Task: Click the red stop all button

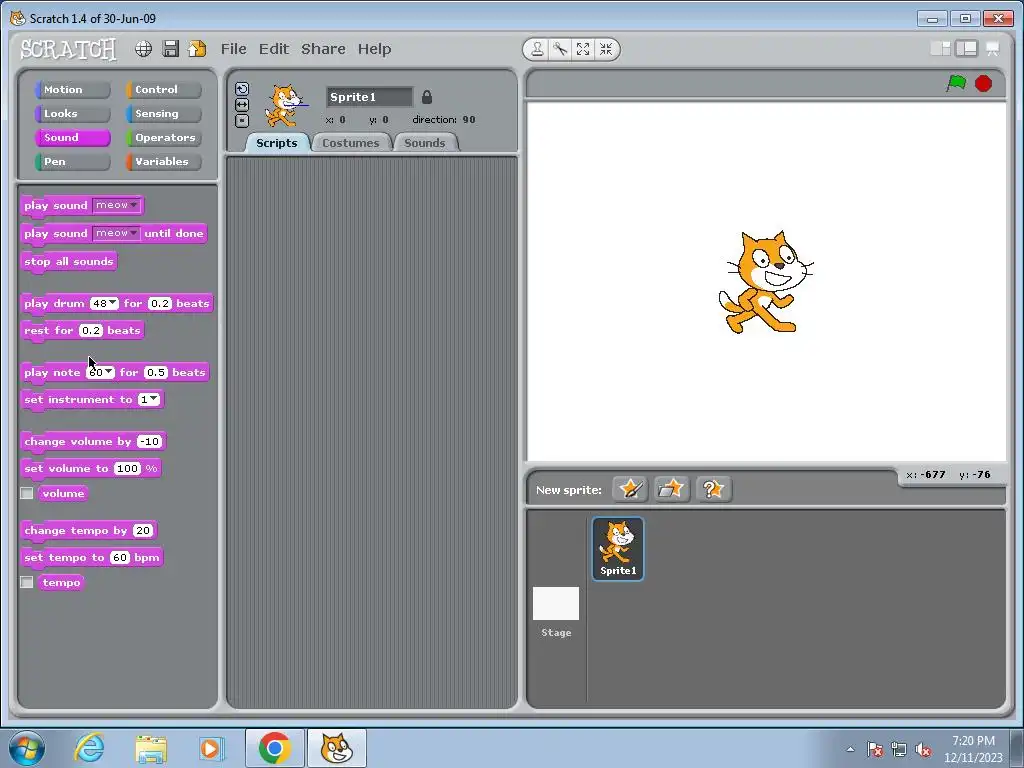Action: (983, 84)
